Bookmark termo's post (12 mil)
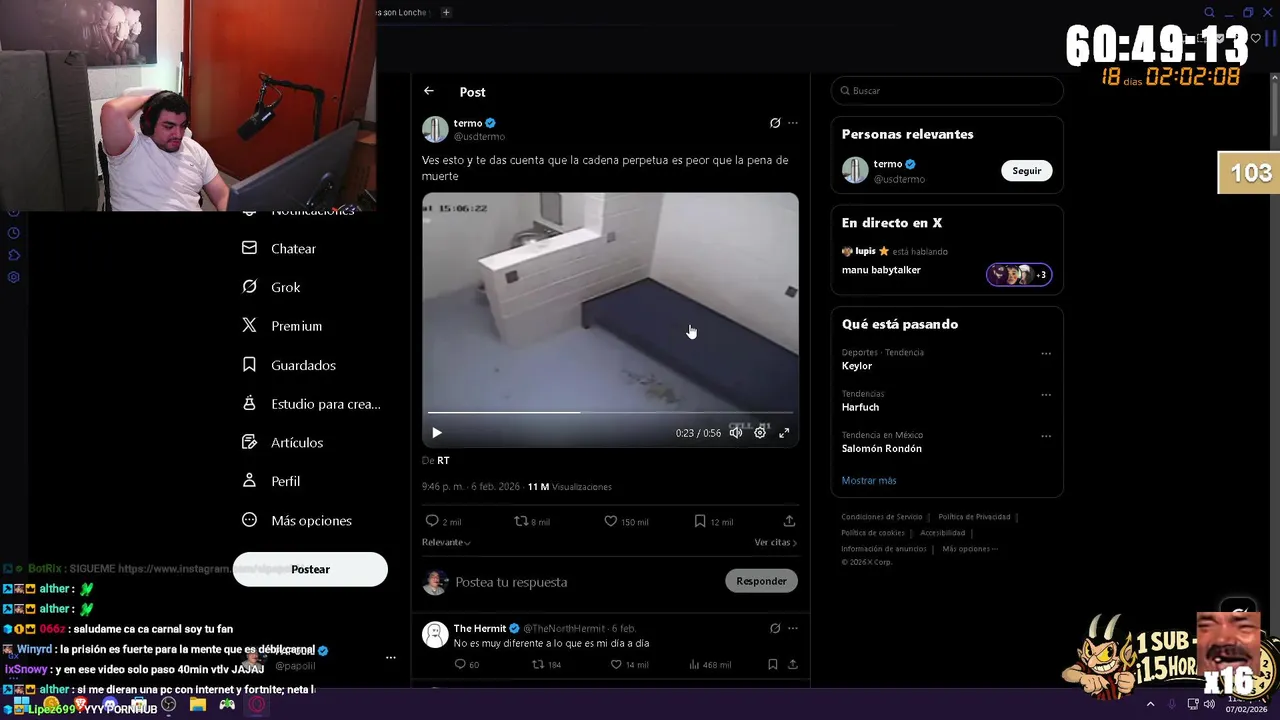 [714, 521]
